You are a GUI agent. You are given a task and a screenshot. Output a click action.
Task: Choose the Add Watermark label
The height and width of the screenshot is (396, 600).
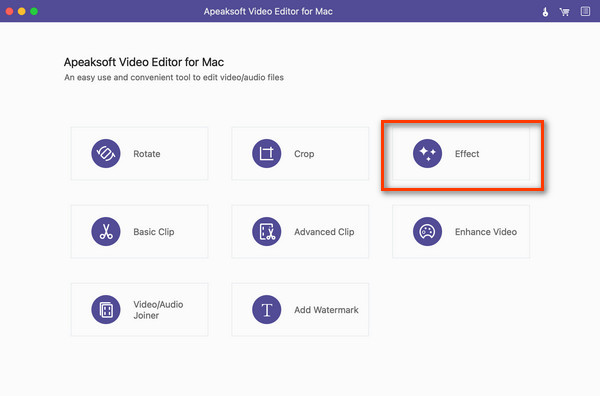(x=326, y=310)
